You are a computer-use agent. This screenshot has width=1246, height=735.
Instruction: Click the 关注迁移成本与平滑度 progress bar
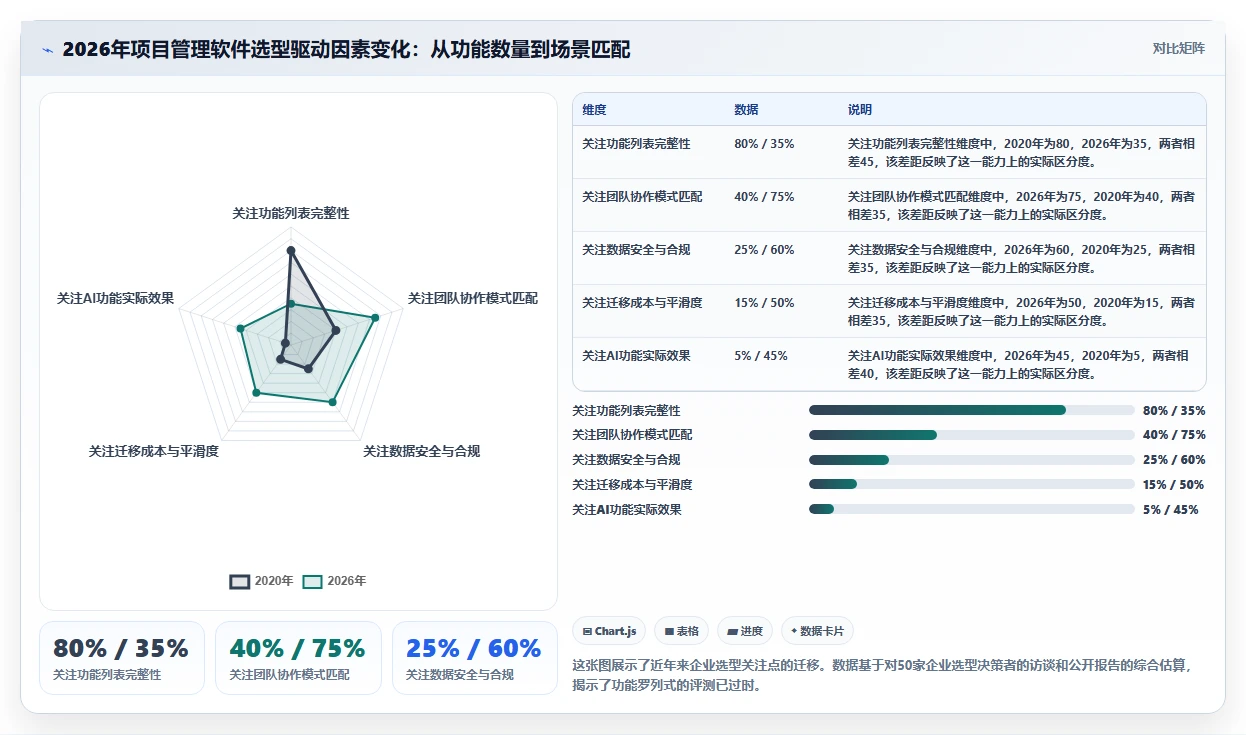972,484
